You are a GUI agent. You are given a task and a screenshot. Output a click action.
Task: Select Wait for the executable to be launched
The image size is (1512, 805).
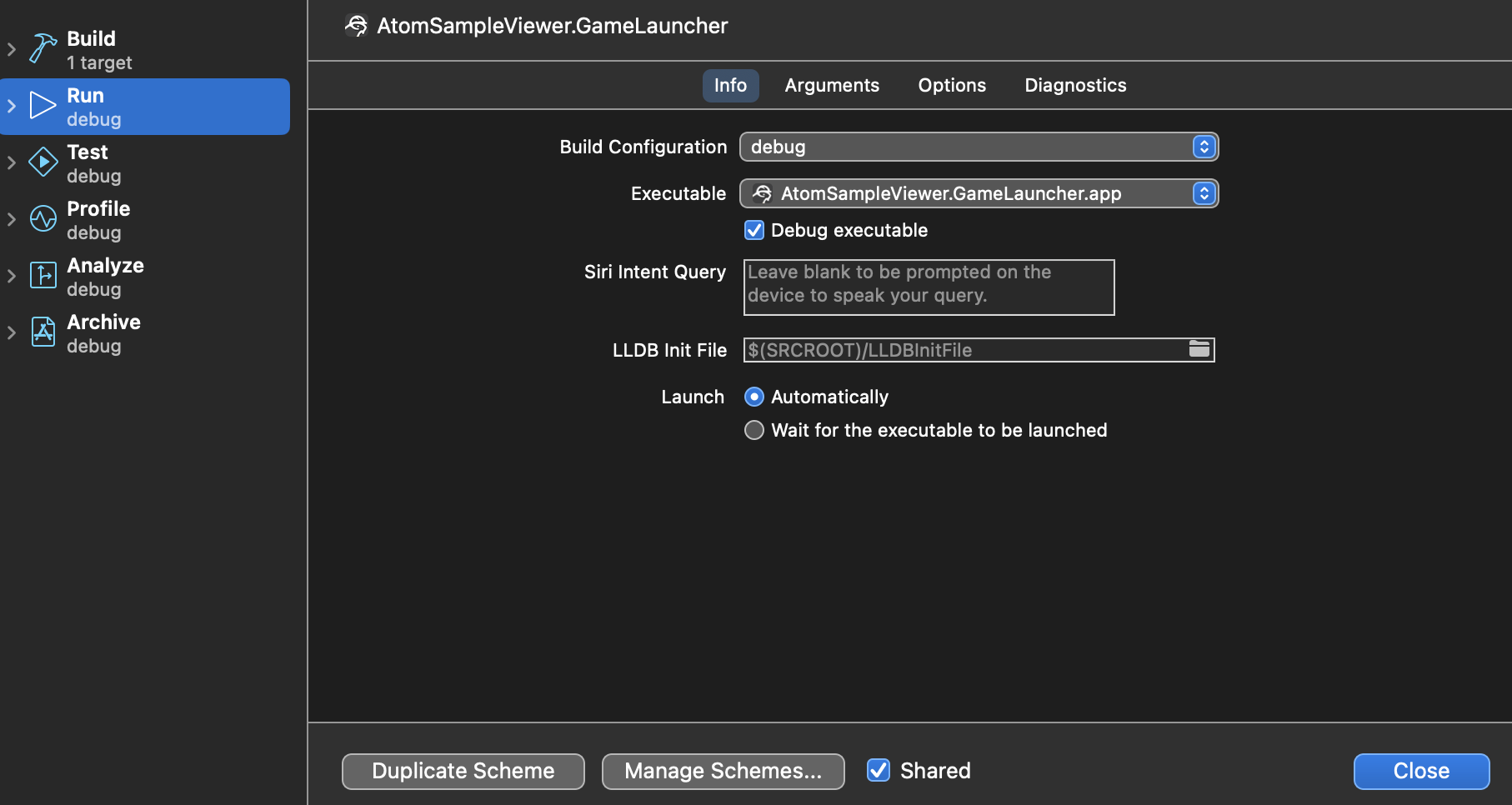point(754,430)
